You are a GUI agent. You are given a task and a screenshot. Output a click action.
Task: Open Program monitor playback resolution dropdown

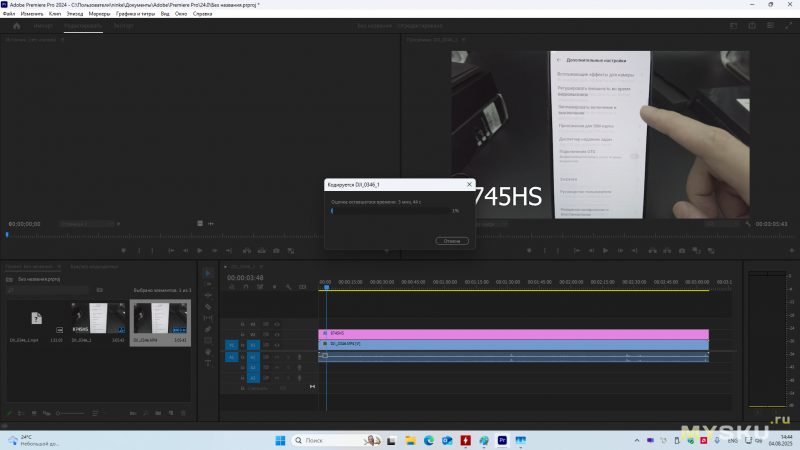[x=721, y=224]
